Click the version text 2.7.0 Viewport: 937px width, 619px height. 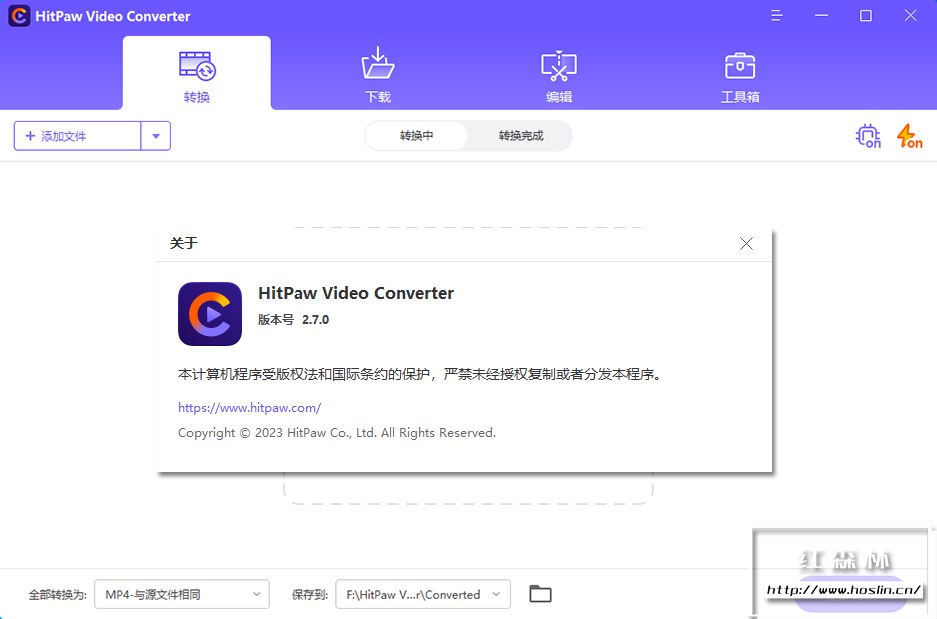pos(316,320)
